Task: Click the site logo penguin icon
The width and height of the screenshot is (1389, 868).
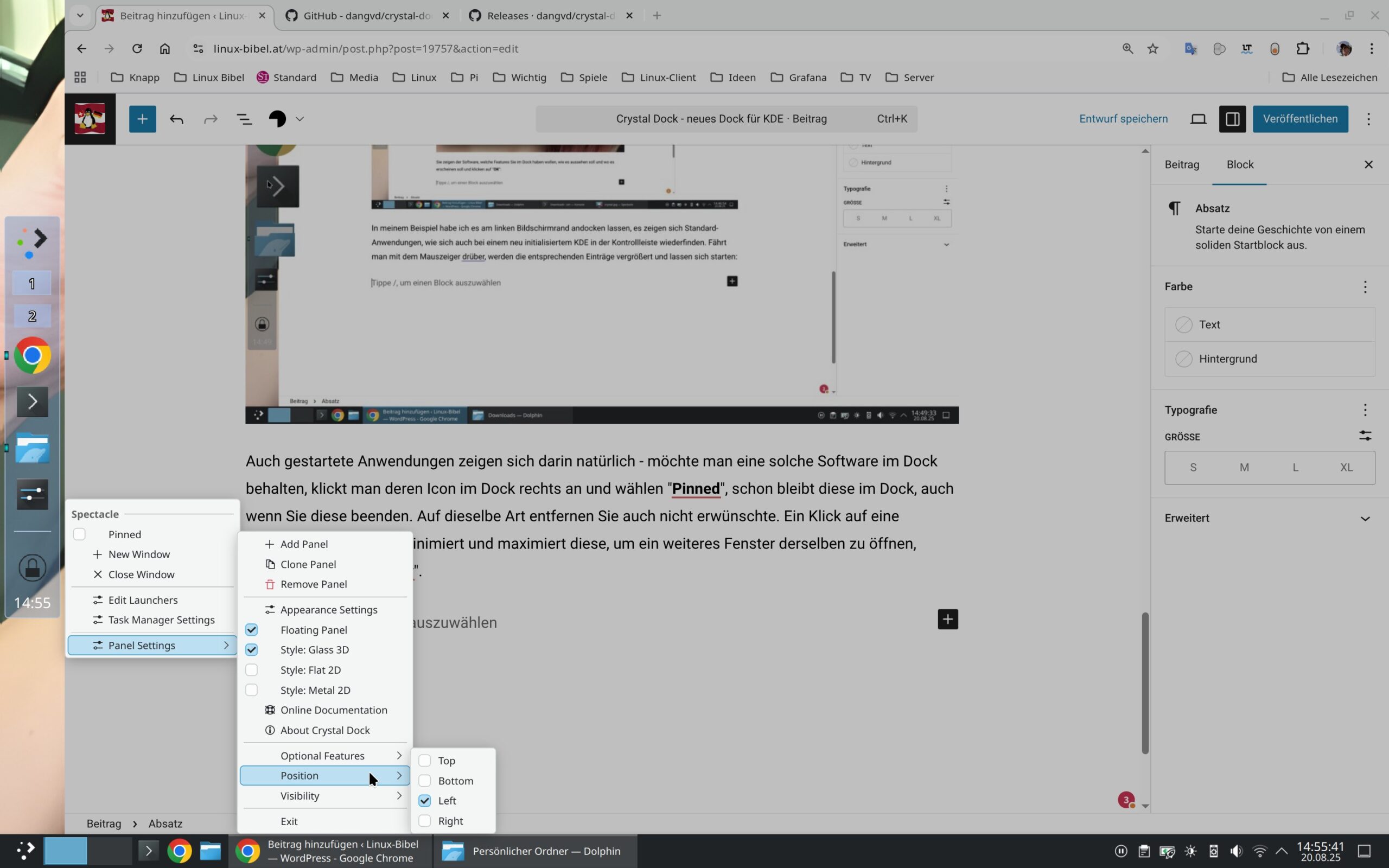Action: click(90, 119)
